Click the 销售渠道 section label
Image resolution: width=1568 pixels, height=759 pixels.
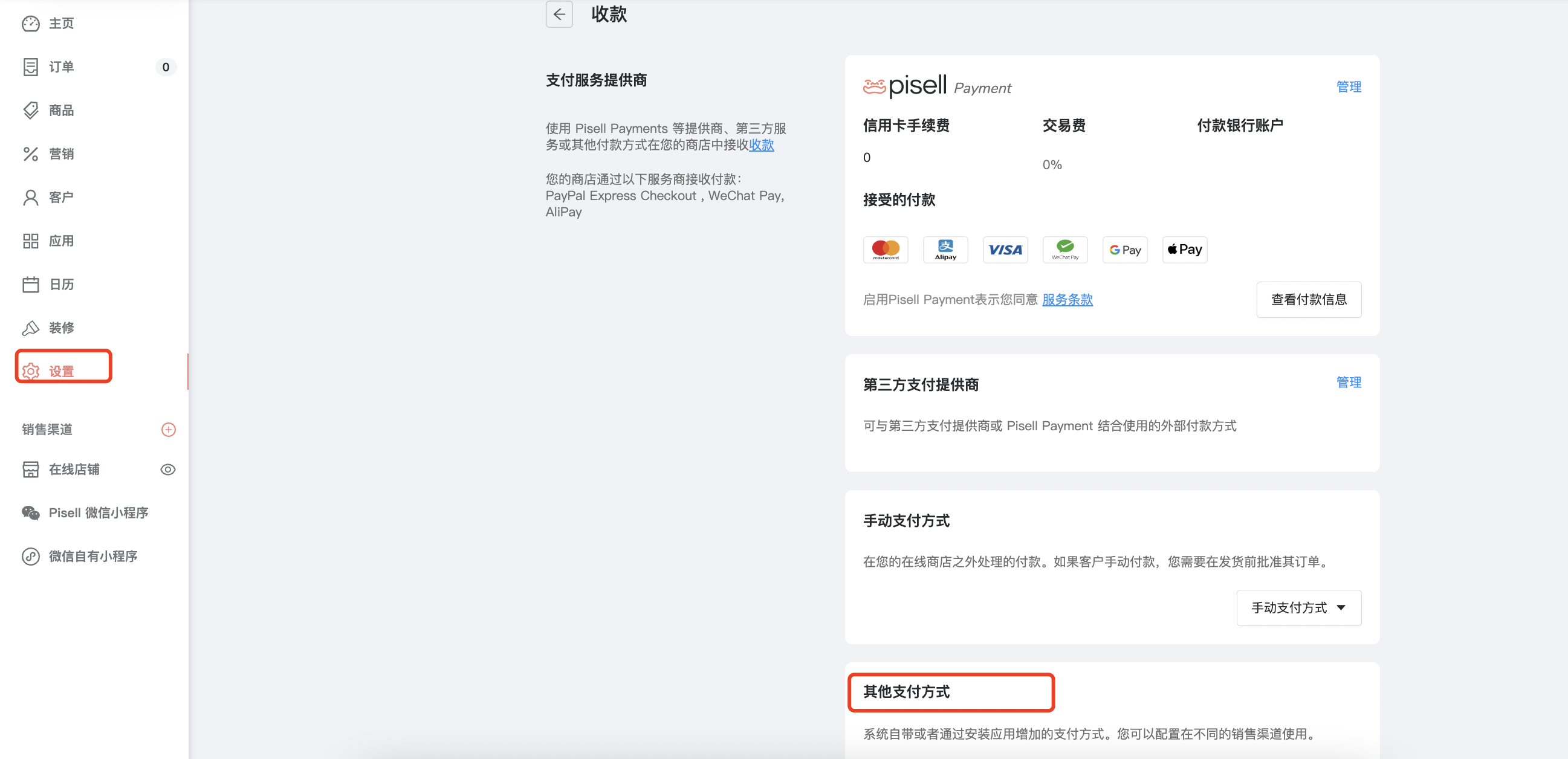coord(47,430)
